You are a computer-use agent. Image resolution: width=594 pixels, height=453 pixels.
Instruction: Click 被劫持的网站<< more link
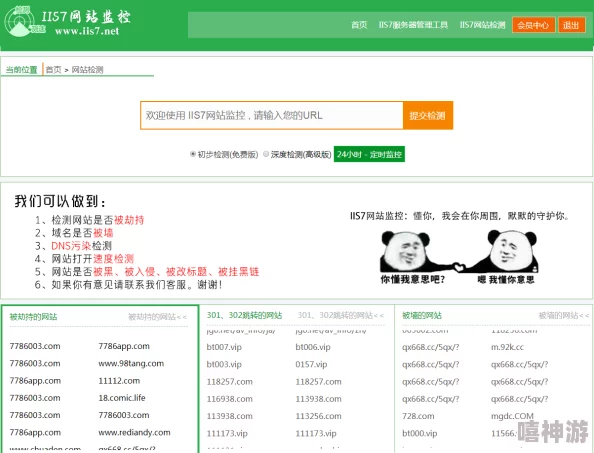157,317
